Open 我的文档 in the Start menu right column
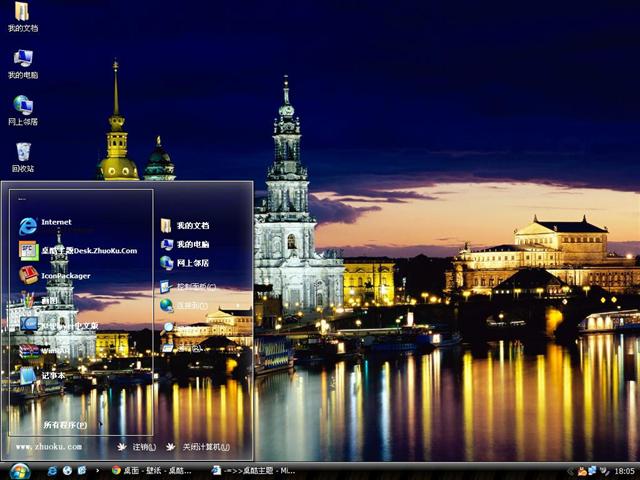This screenshot has width=640, height=480. tap(184, 225)
